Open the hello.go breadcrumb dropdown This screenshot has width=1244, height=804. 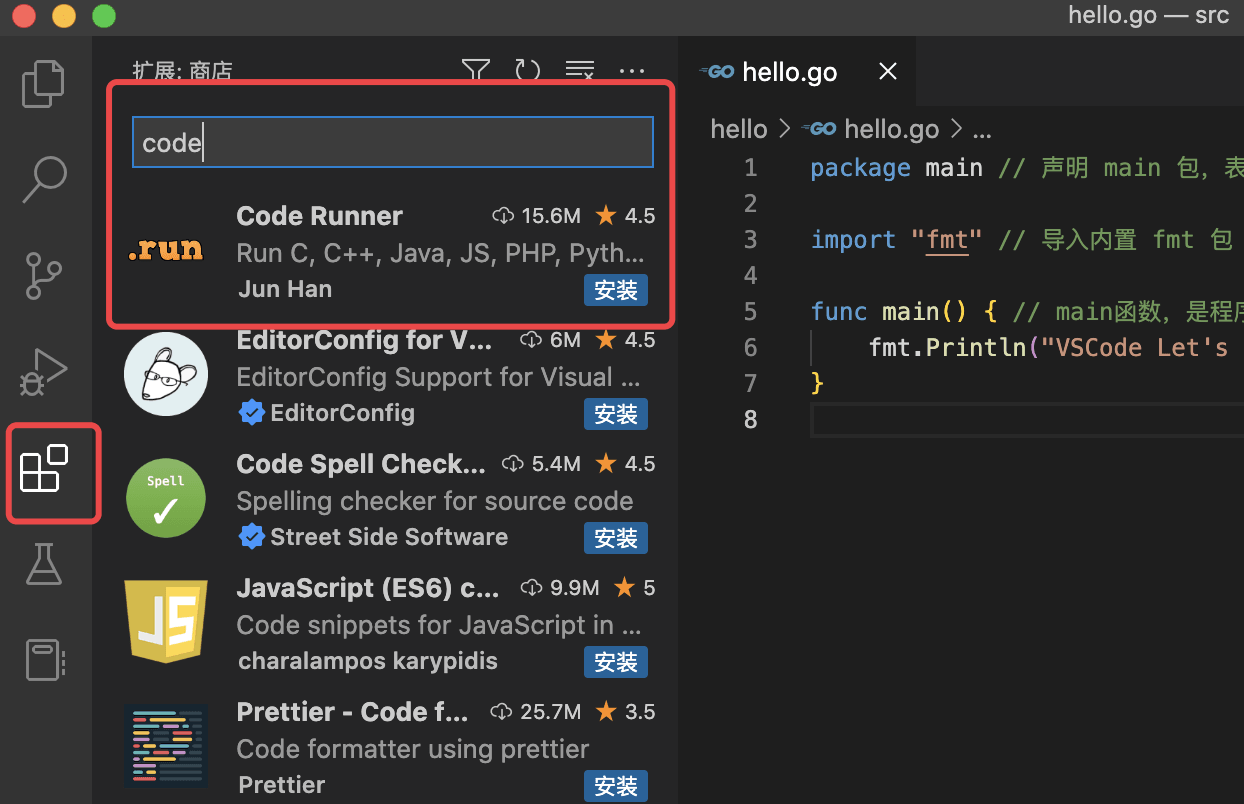(x=890, y=128)
